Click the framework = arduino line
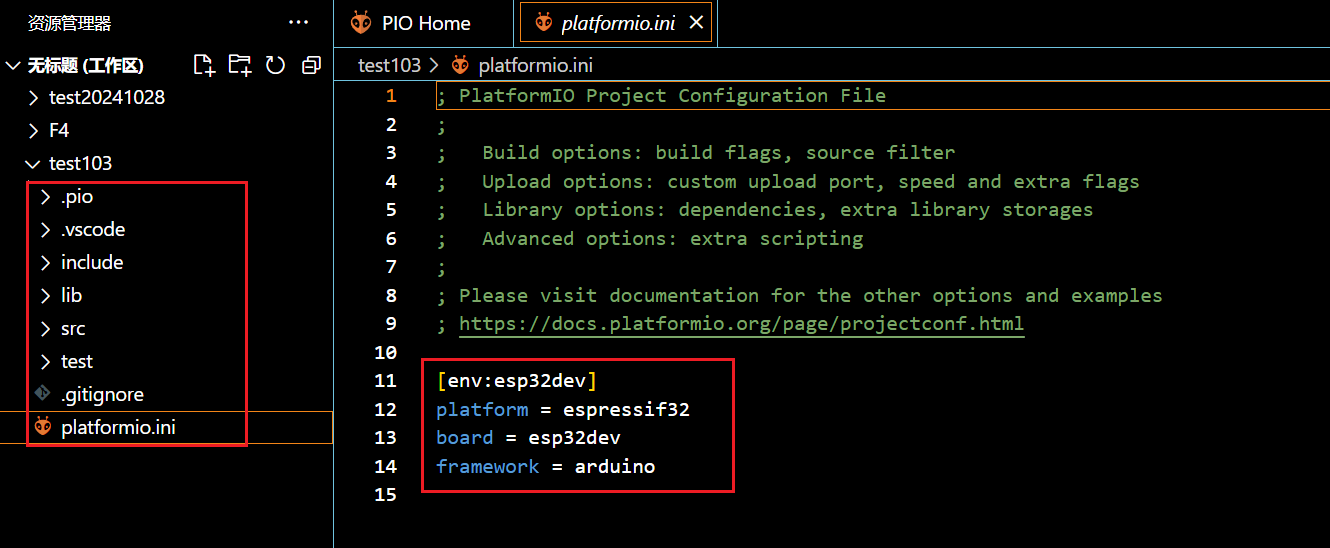The height and width of the screenshot is (548, 1330). coord(546,467)
